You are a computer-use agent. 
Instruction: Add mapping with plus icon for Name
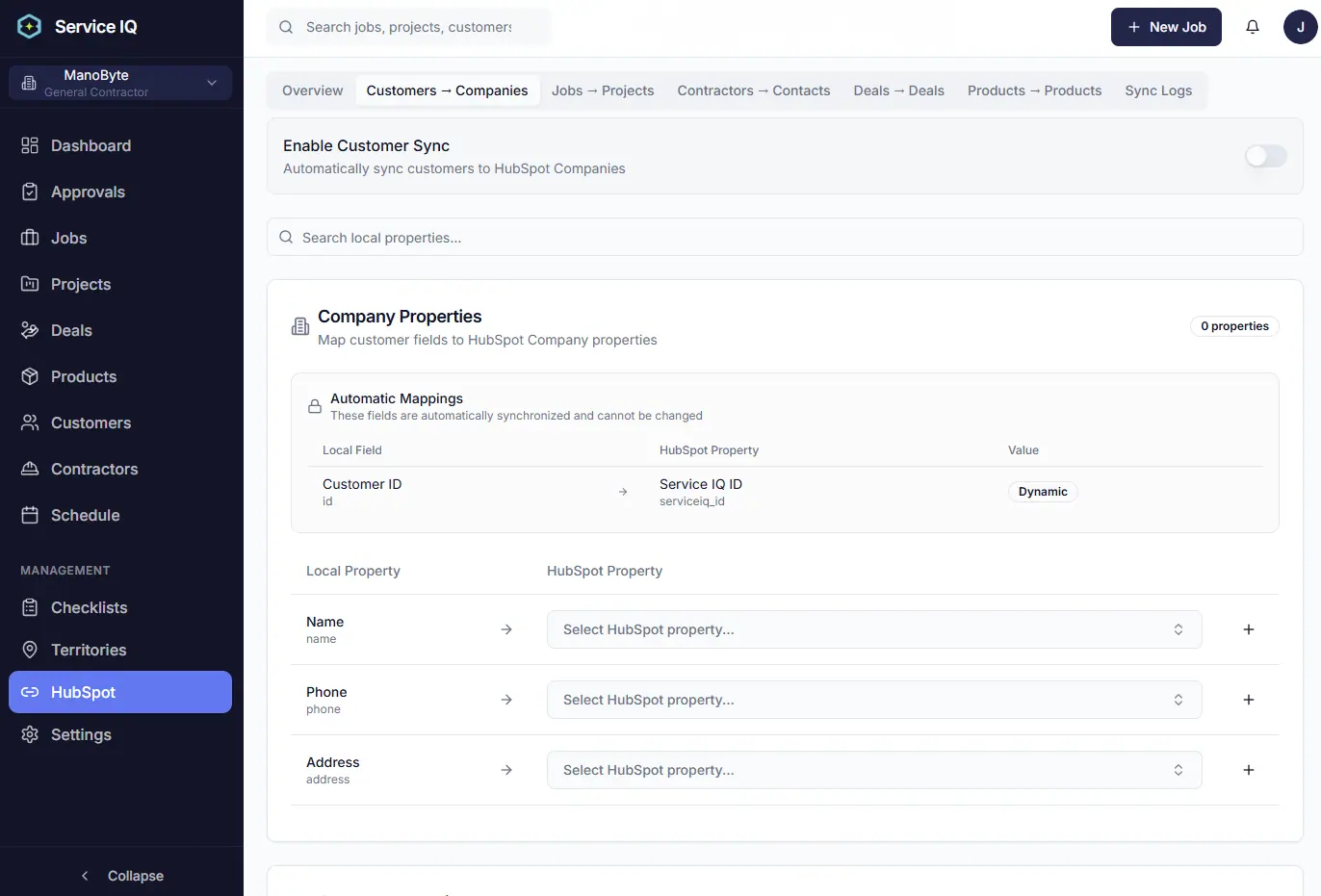coord(1249,629)
